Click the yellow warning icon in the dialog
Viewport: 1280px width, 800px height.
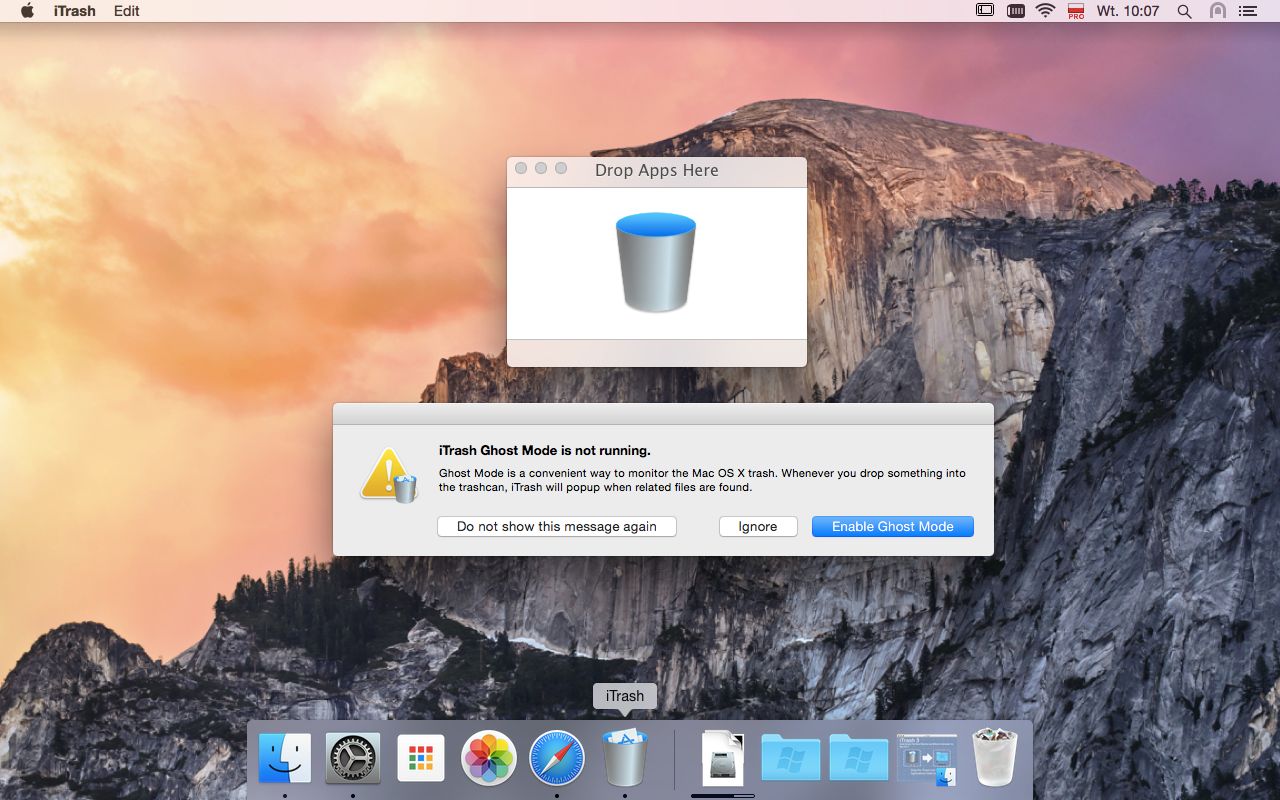389,474
